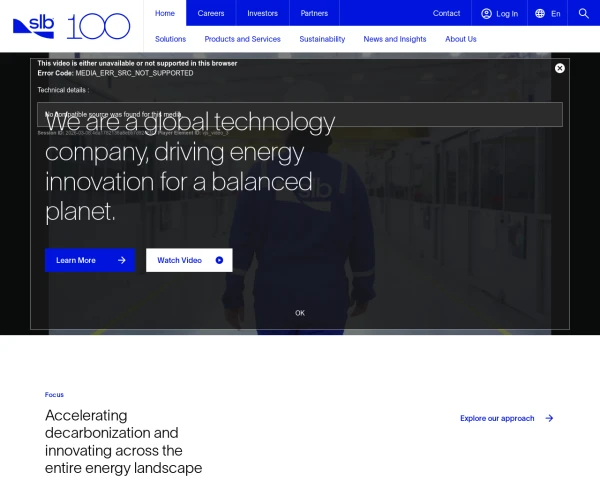
Task: Click the Learn More button
Action: pos(90,260)
